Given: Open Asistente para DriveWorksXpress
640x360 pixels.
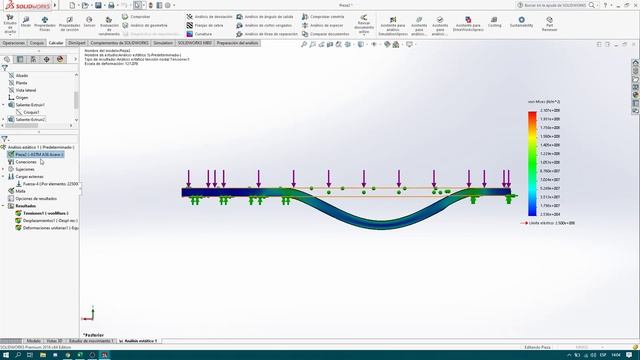Looking at the screenshot, I should point(468,24).
